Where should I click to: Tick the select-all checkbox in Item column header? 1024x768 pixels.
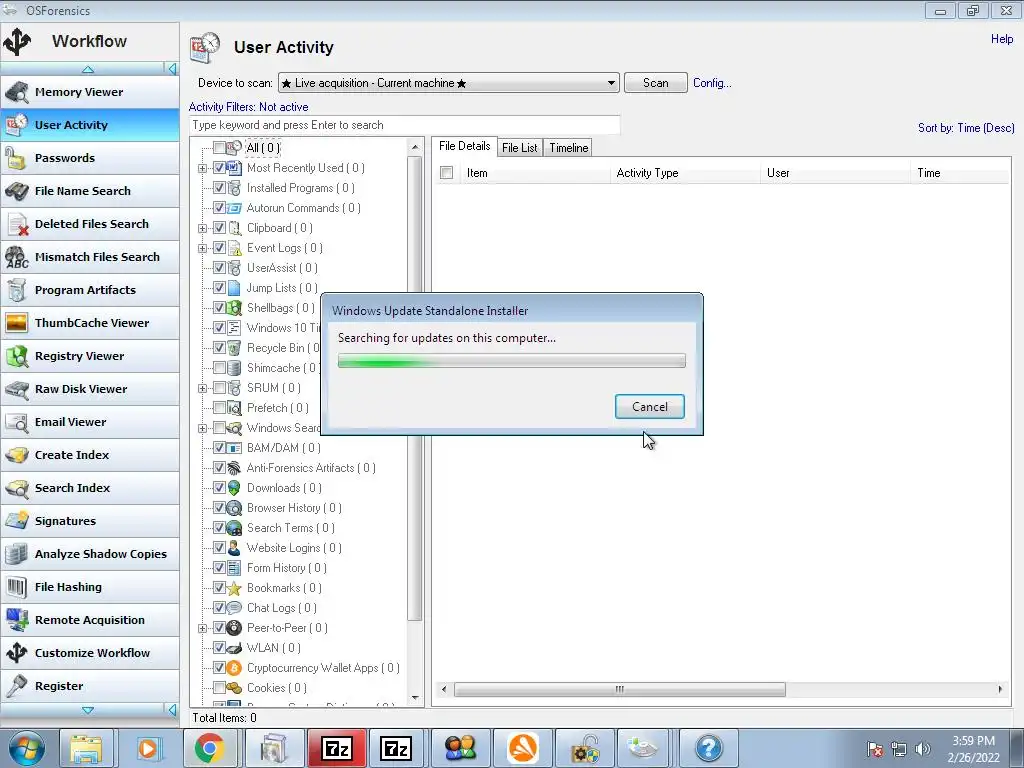coord(447,173)
